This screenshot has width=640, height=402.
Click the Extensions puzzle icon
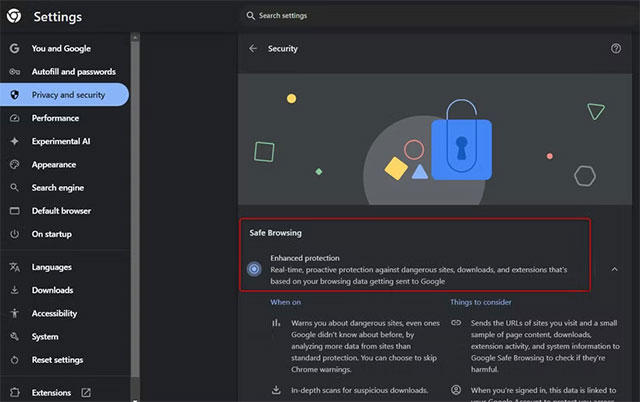tap(14, 392)
